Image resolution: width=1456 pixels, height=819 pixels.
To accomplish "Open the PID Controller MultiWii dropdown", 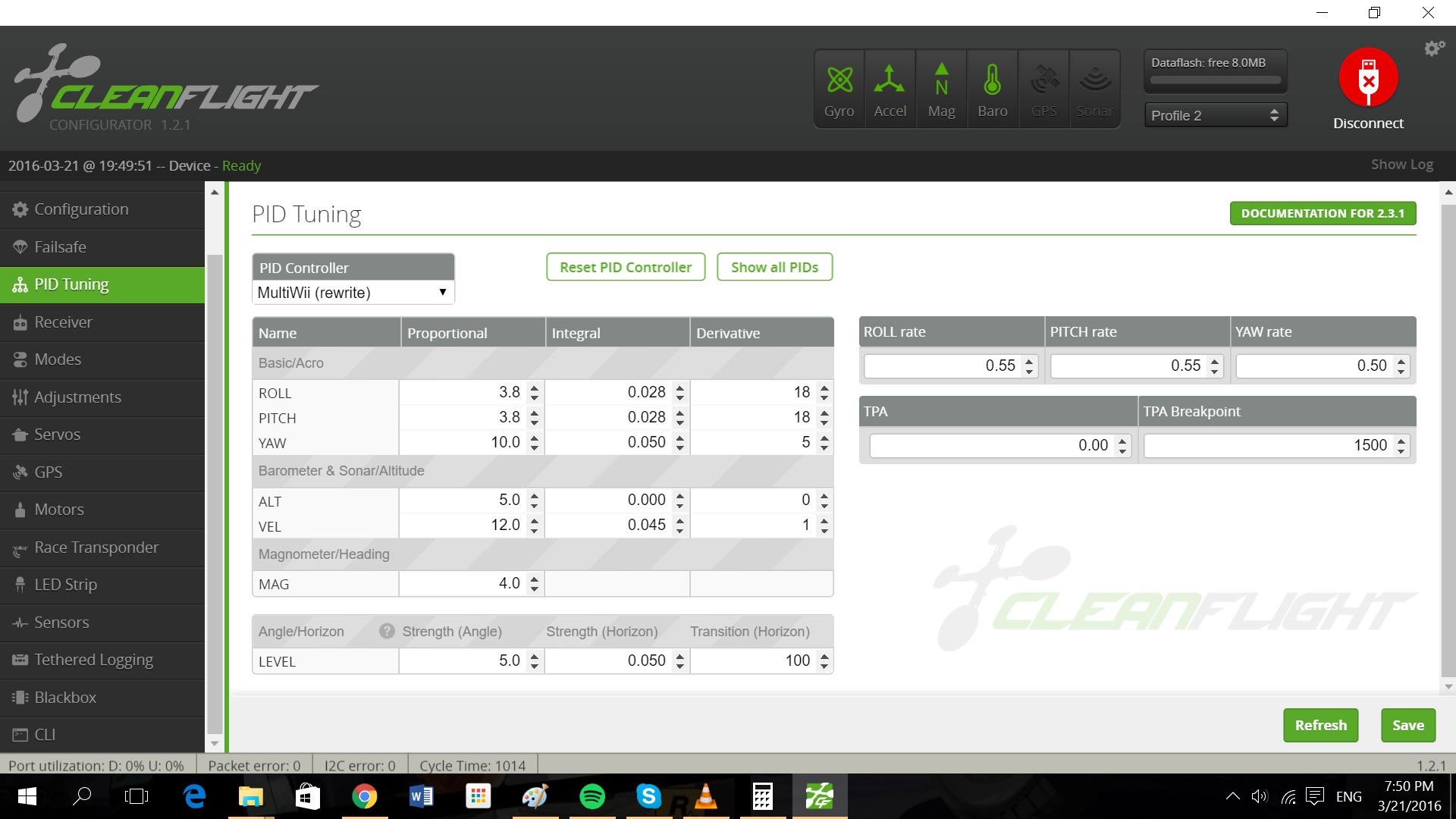I will [x=353, y=293].
